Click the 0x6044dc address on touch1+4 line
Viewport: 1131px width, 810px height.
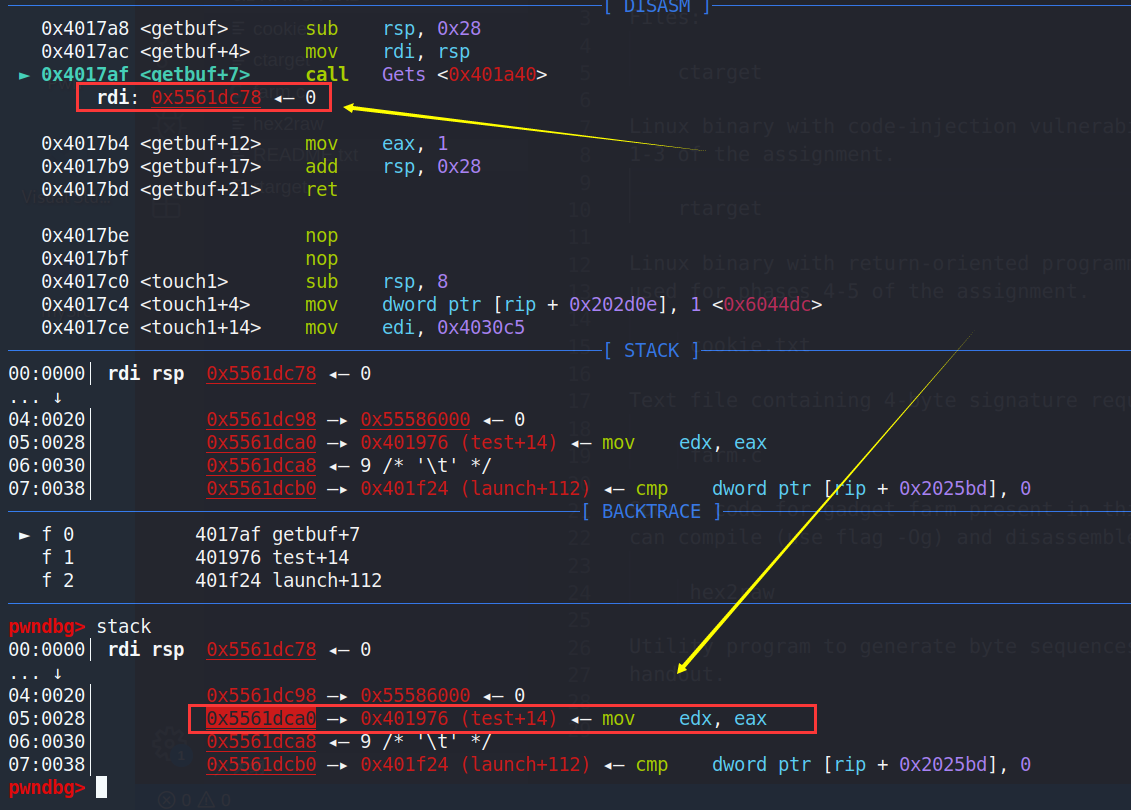pos(766,305)
